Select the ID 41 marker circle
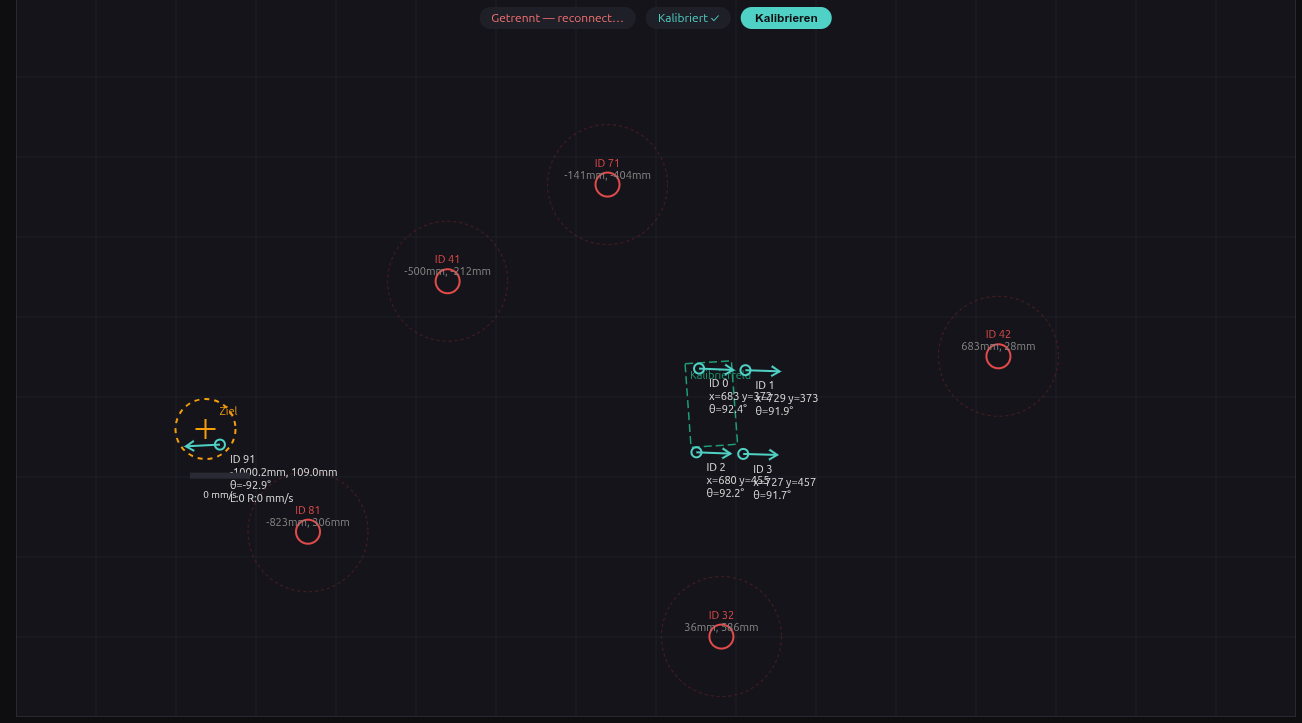Viewport: 1302px width, 723px height. click(447, 281)
